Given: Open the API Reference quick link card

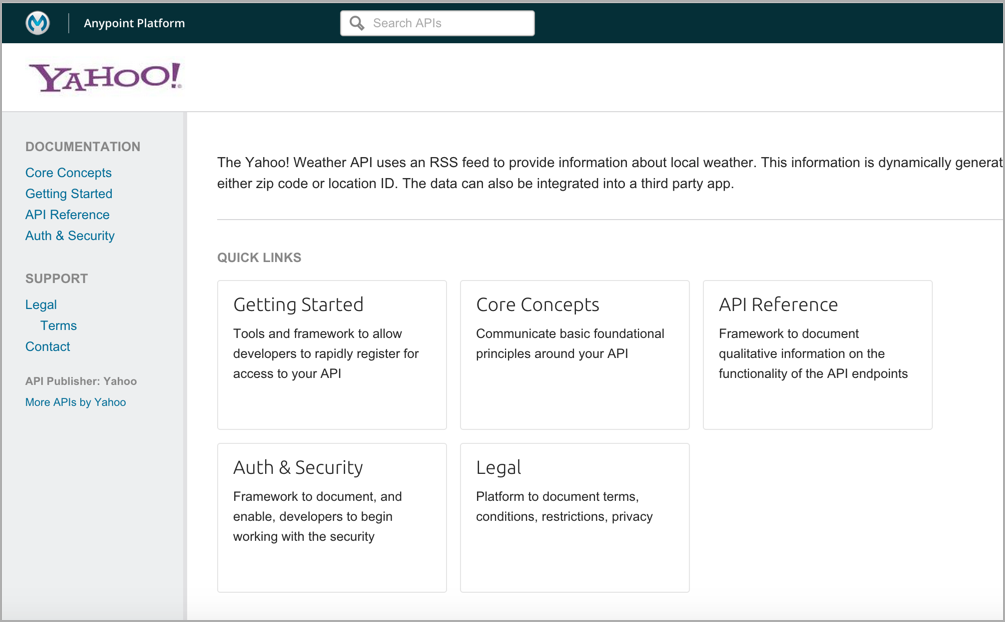Looking at the screenshot, I should coord(817,354).
